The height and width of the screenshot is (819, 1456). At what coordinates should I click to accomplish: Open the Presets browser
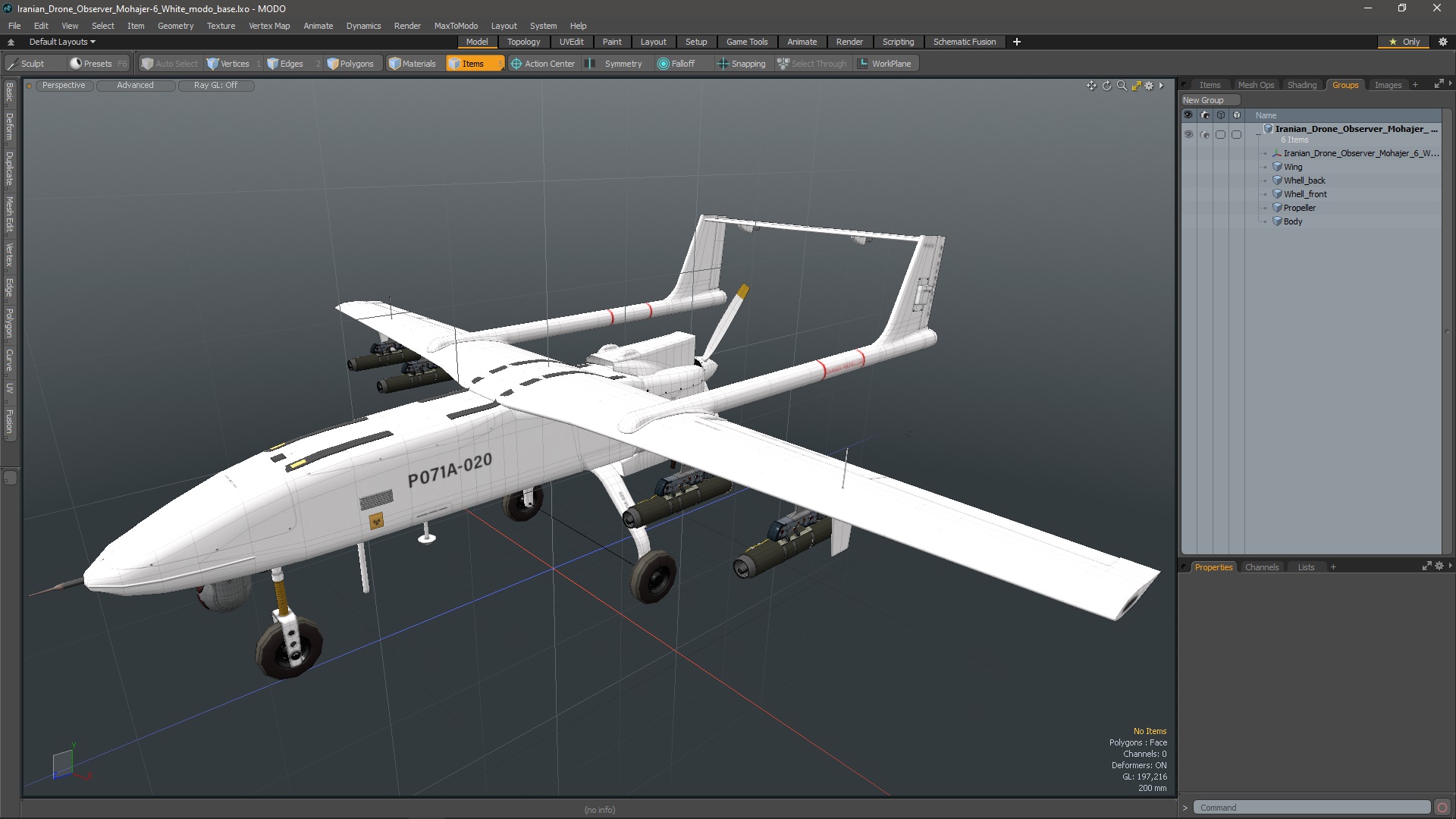pyautogui.click(x=98, y=64)
